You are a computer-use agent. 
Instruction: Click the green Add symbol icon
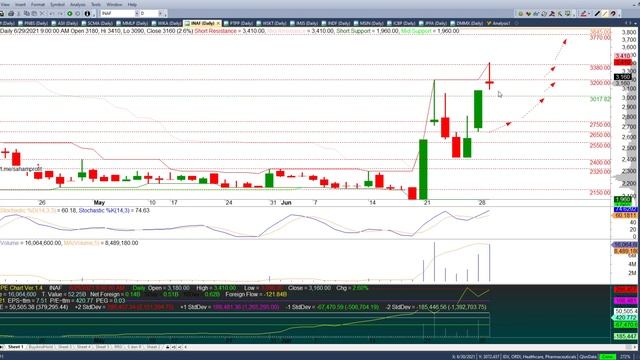[70, 13]
